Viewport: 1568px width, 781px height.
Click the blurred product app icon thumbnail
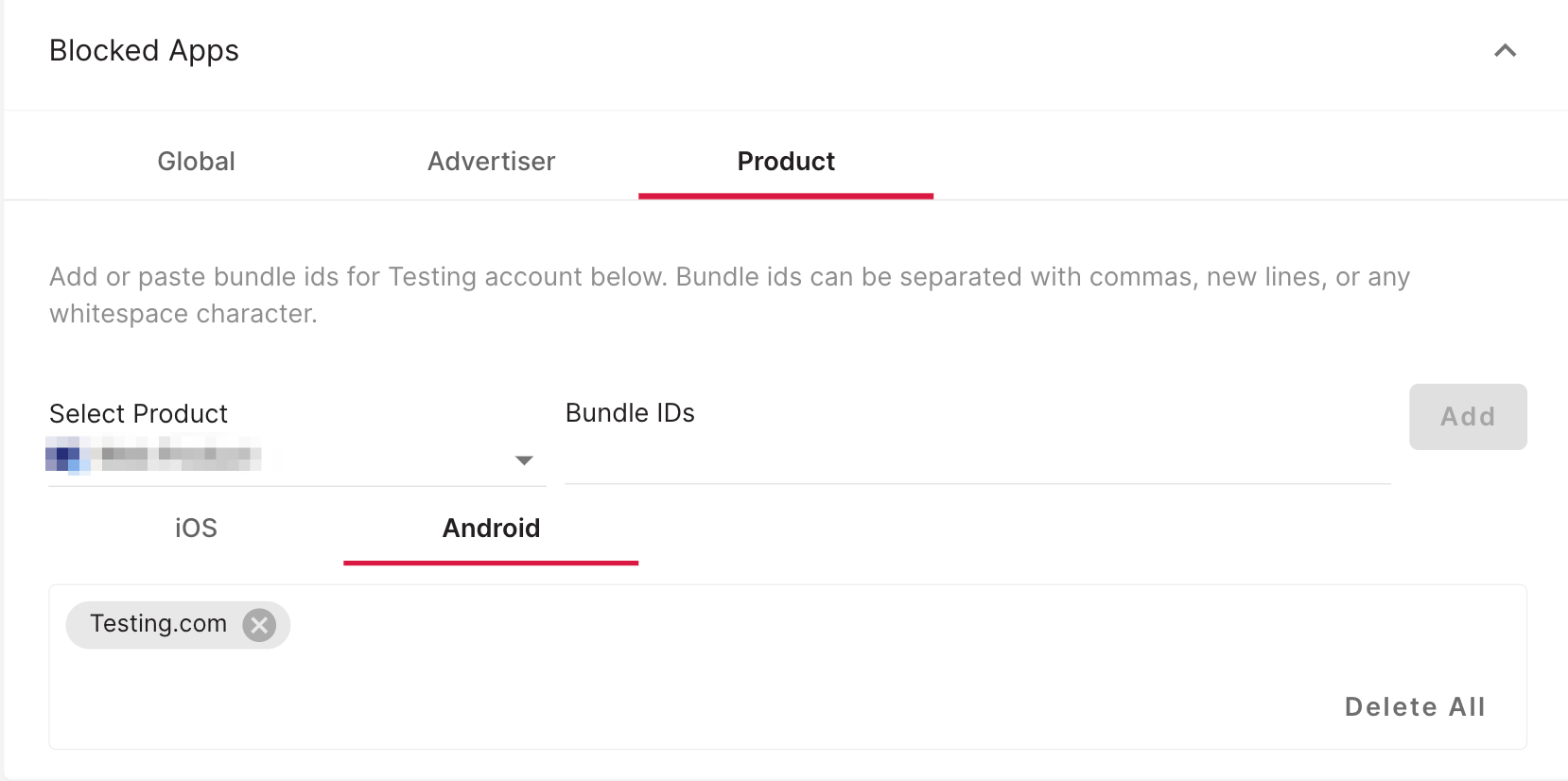[68, 456]
